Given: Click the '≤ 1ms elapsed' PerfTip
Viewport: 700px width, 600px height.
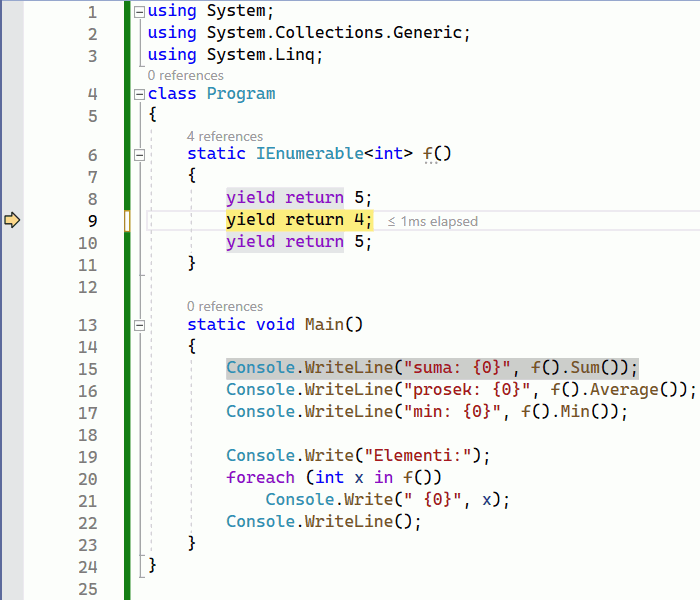Looking at the screenshot, I should coord(432,221).
